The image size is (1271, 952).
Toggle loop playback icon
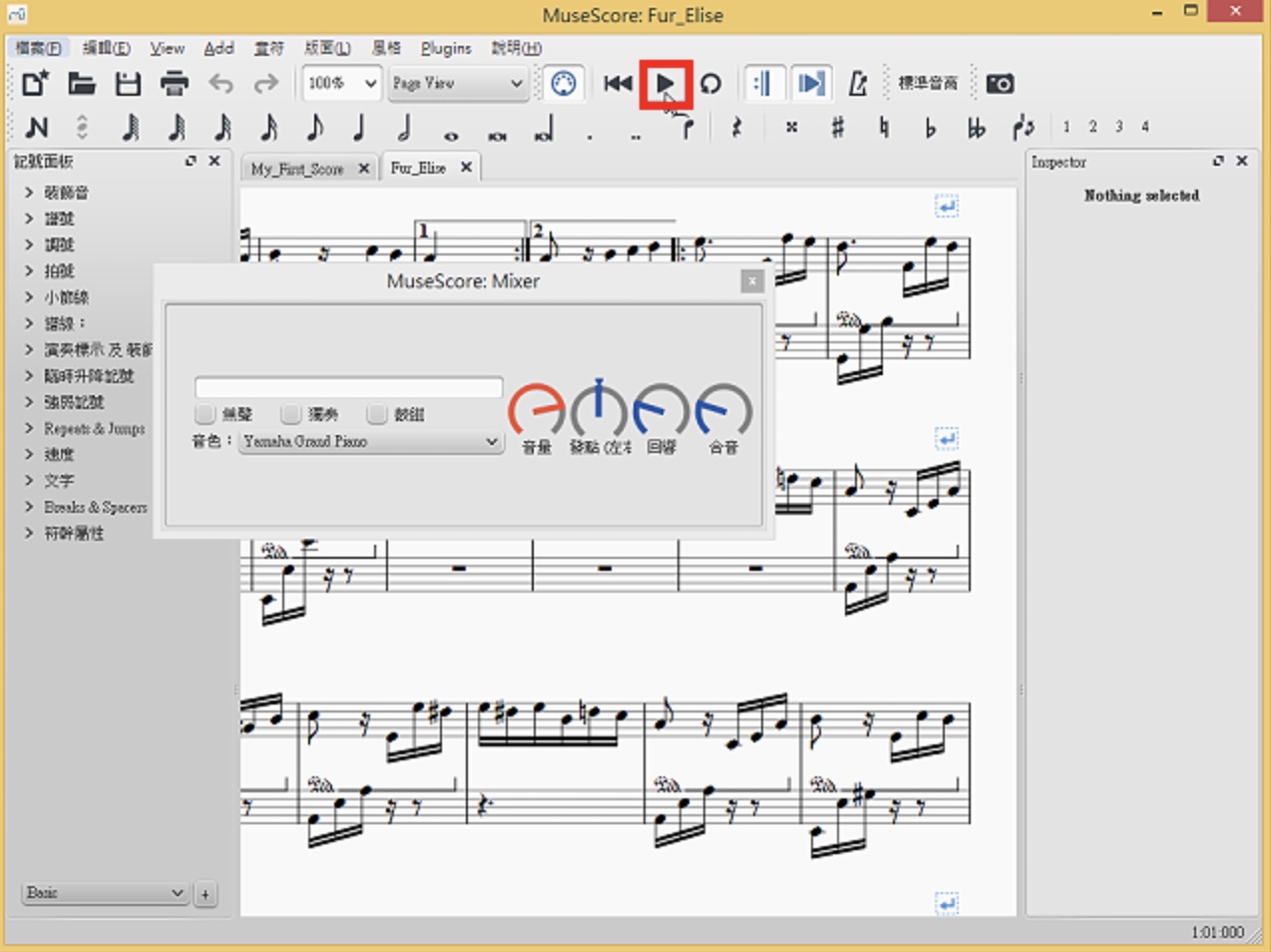pyautogui.click(x=710, y=83)
